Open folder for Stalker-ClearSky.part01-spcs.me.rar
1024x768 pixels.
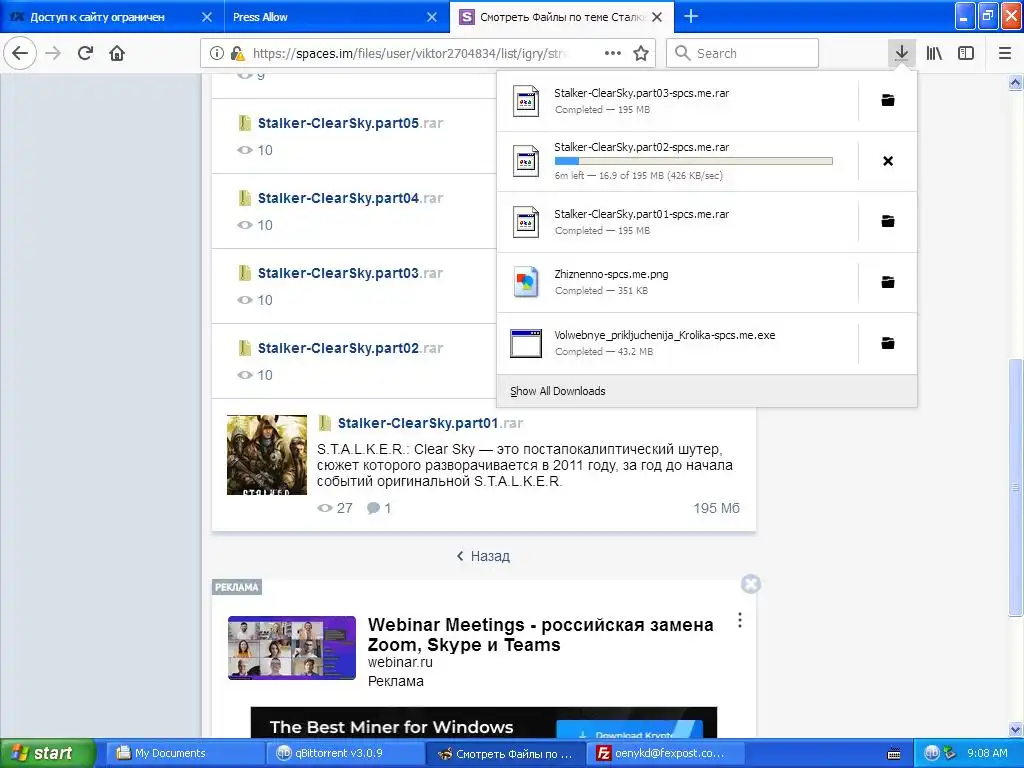click(x=888, y=221)
